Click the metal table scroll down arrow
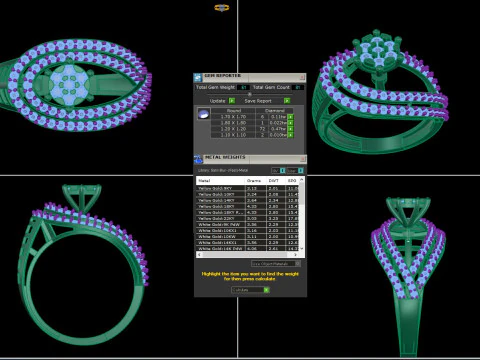This screenshot has height=360, width=480. pos(302,249)
